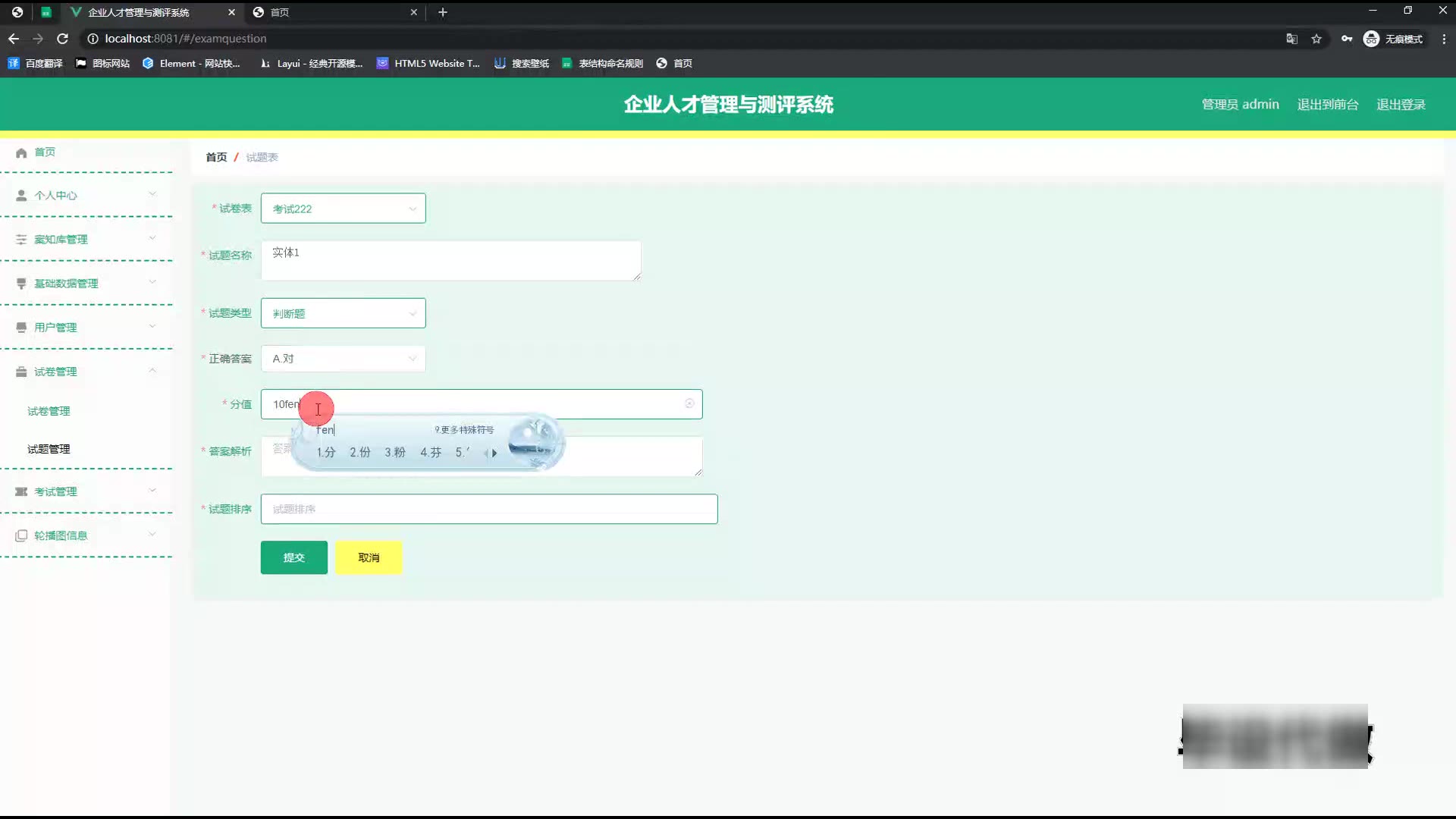Close the 企业人才管理与测评系统 tab
Screen dimensions: 1456x819
pos(232,12)
